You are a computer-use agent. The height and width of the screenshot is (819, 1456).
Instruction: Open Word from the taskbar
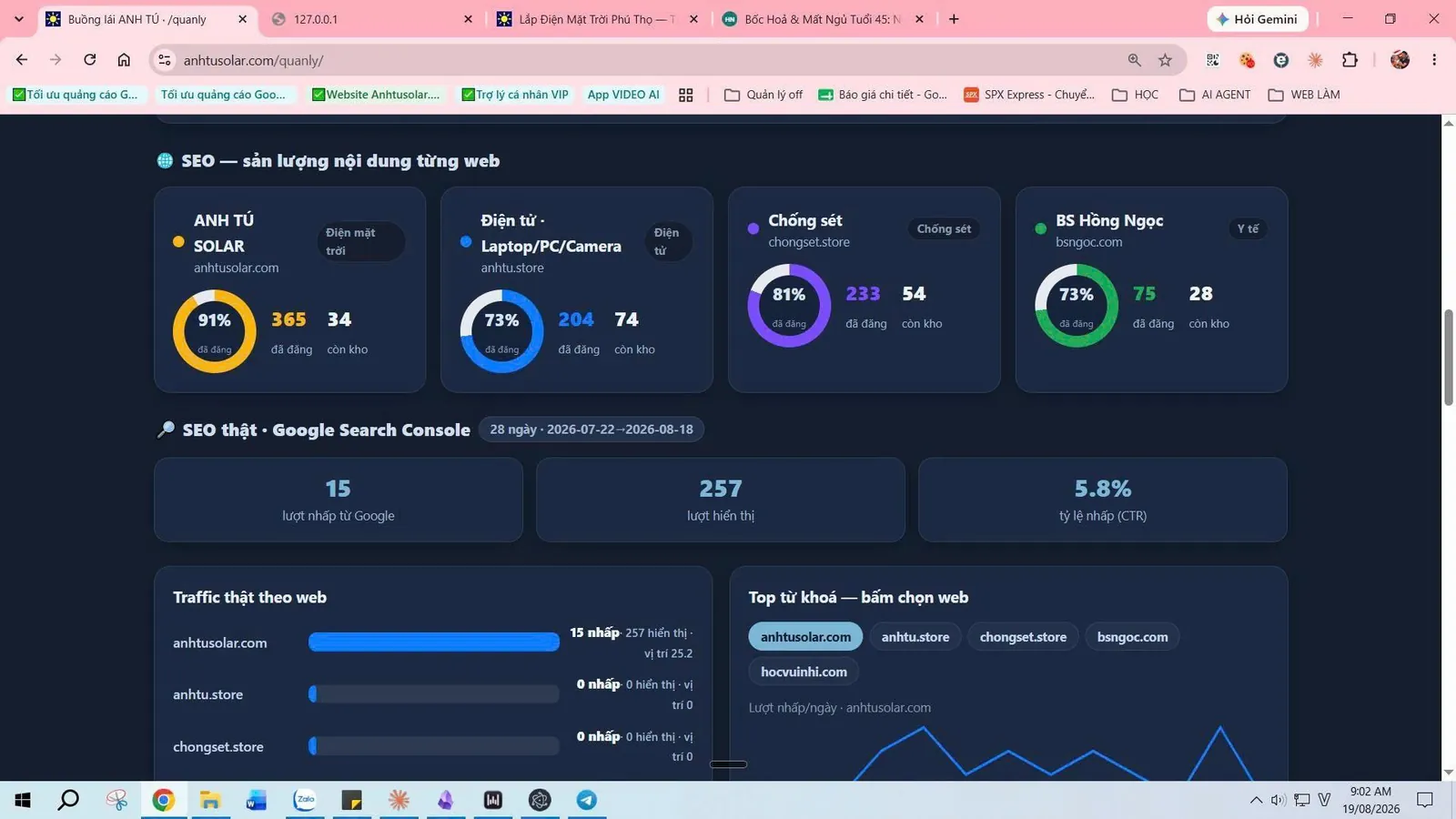coord(257,800)
